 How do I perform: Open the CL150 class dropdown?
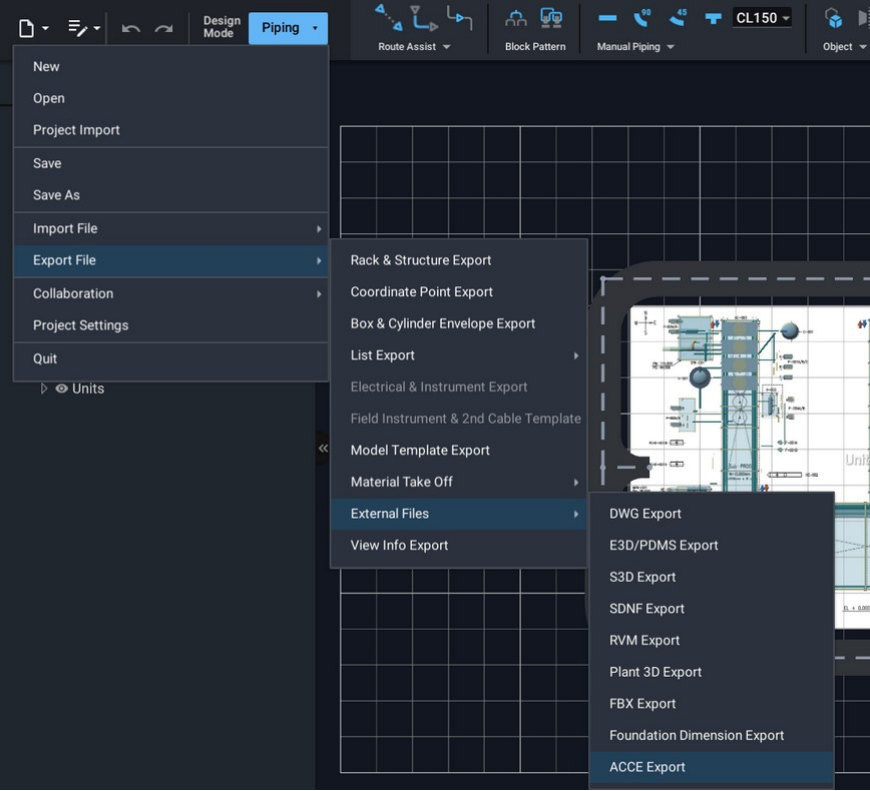pyautogui.click(x=762, y=18)
